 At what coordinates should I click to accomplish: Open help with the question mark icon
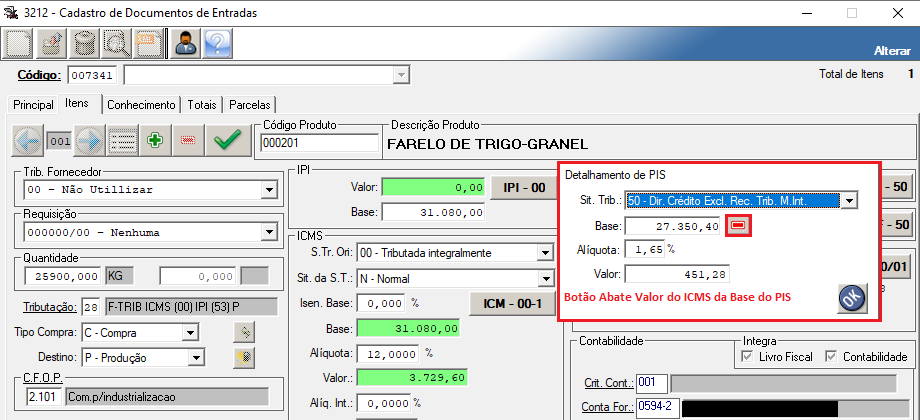pyautogui.click(x=217, y=43)
